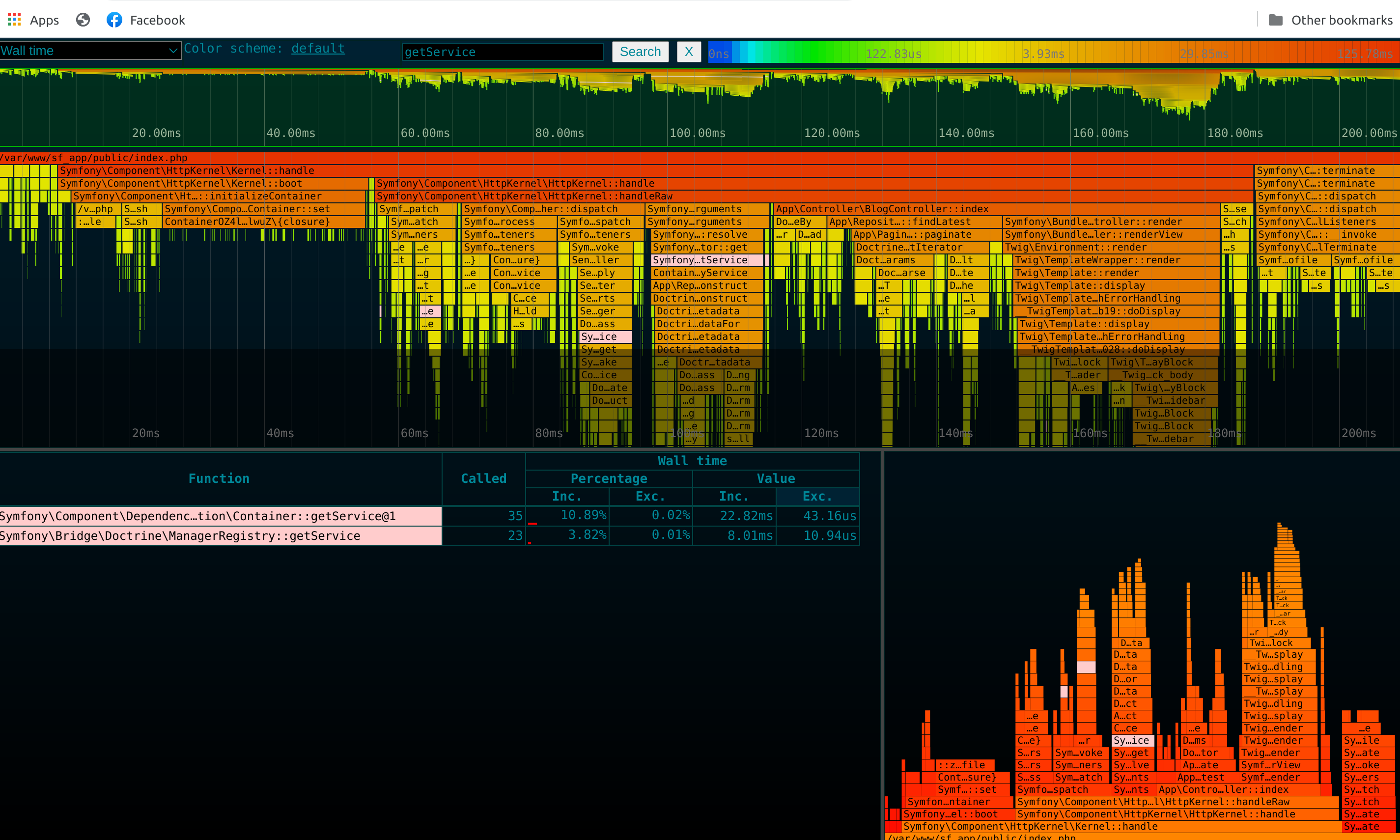Expand the Wall time metric dropdown

click(x=90, y=51)
